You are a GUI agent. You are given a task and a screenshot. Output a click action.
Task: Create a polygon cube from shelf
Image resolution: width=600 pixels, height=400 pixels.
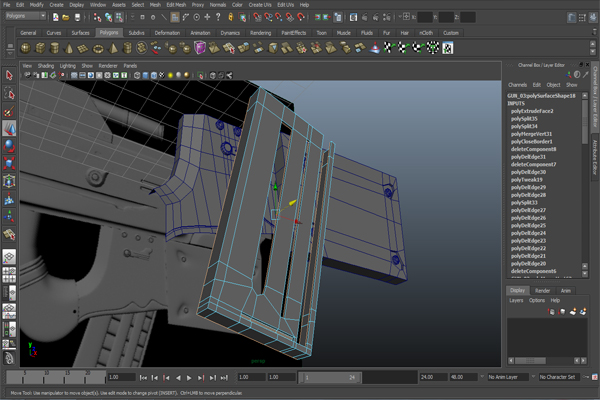tap(40, 48)
